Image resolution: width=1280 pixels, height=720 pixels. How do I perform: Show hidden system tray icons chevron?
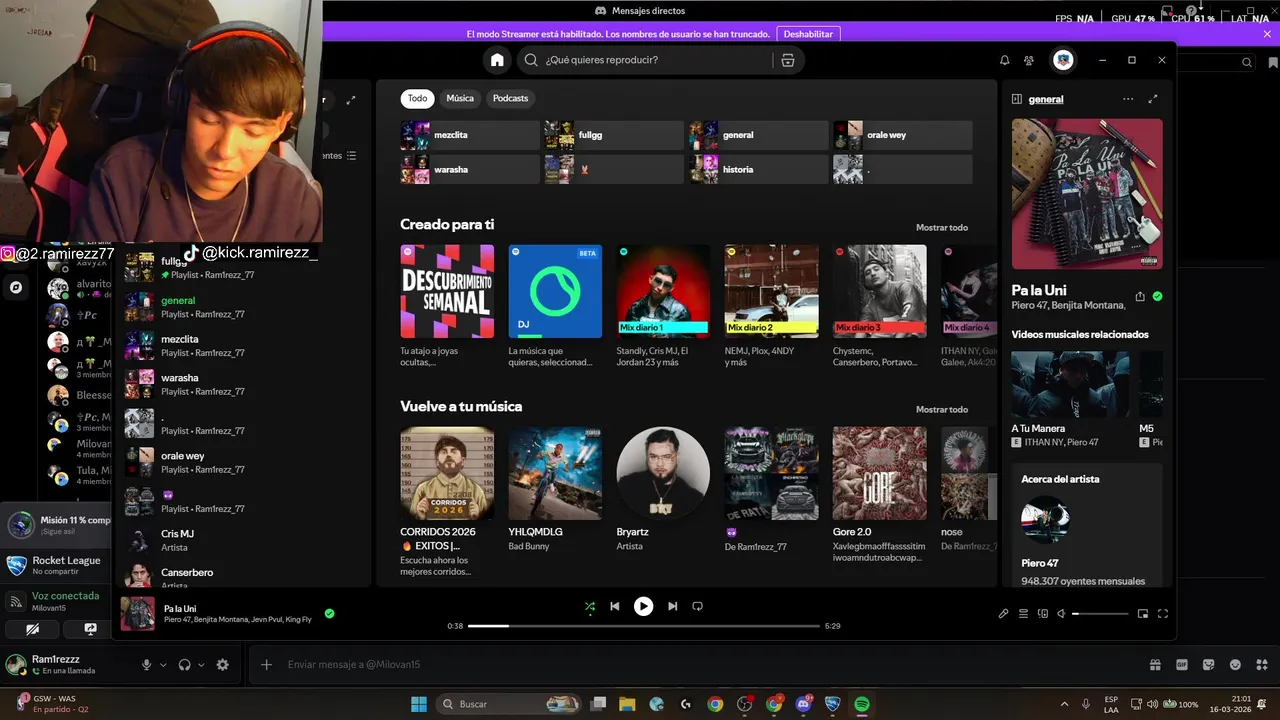(x=1064, y=704)
